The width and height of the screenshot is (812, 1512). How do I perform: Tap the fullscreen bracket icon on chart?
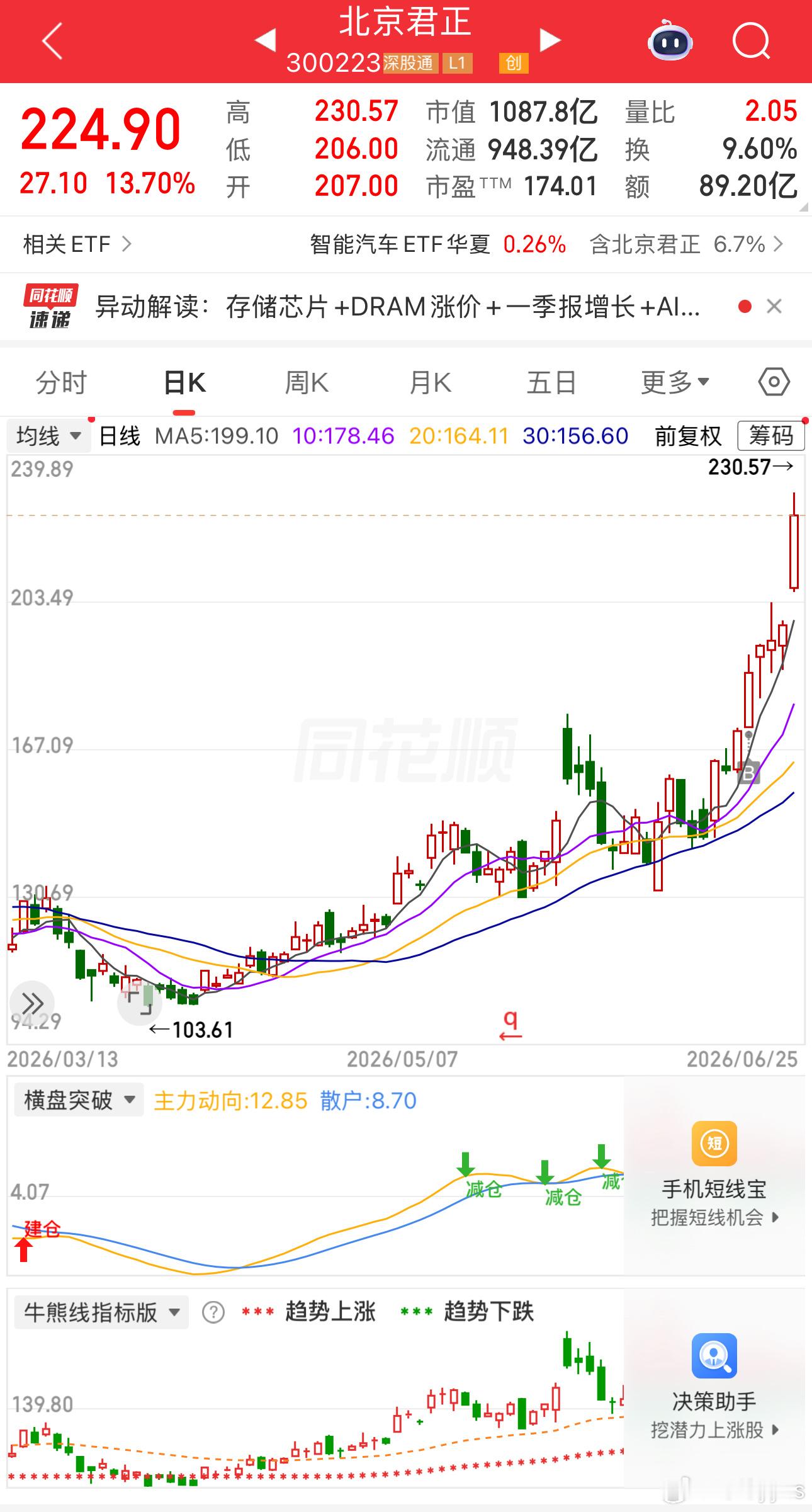click(x=139, y=1003)
